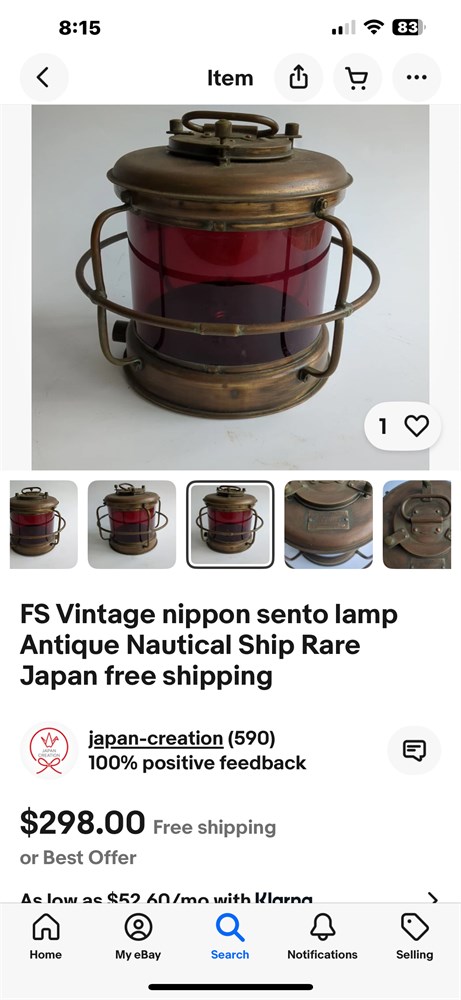Toggle the heart watchlist button
Screen dimensions: 461x1000
[416, 426]
